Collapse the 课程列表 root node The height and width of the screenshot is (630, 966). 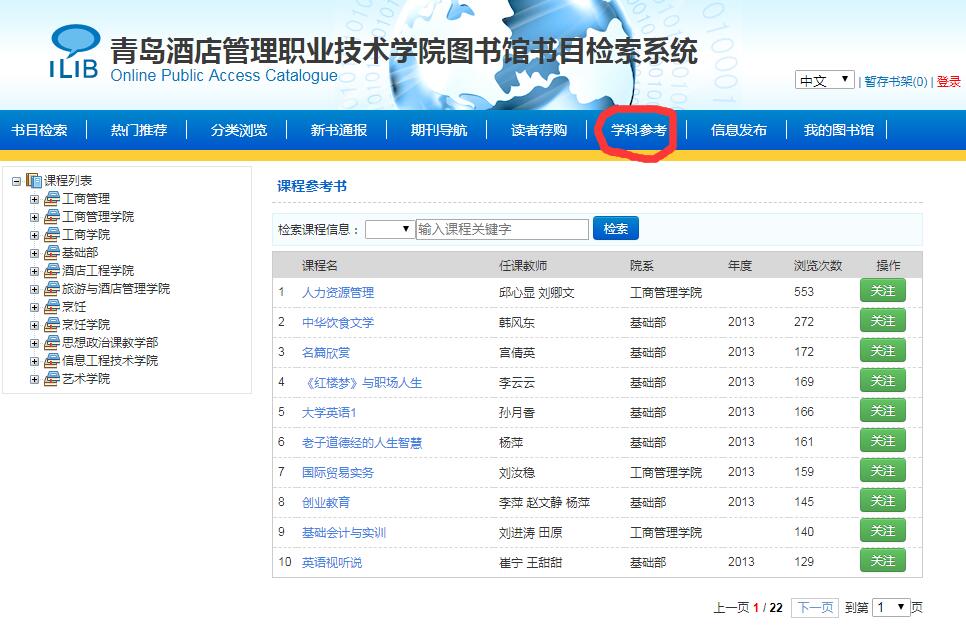pos(16,181)
